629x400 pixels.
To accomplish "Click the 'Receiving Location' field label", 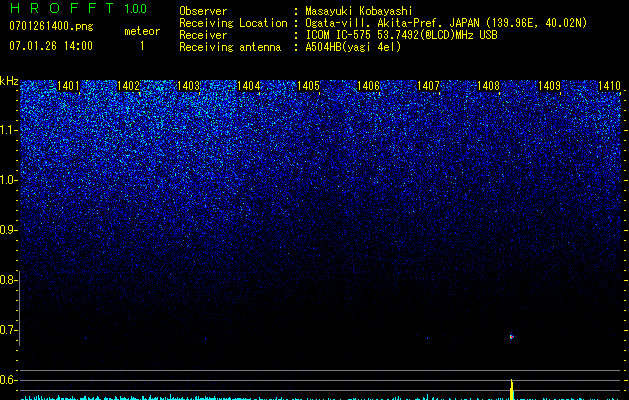I will click(x=233, y=23).
